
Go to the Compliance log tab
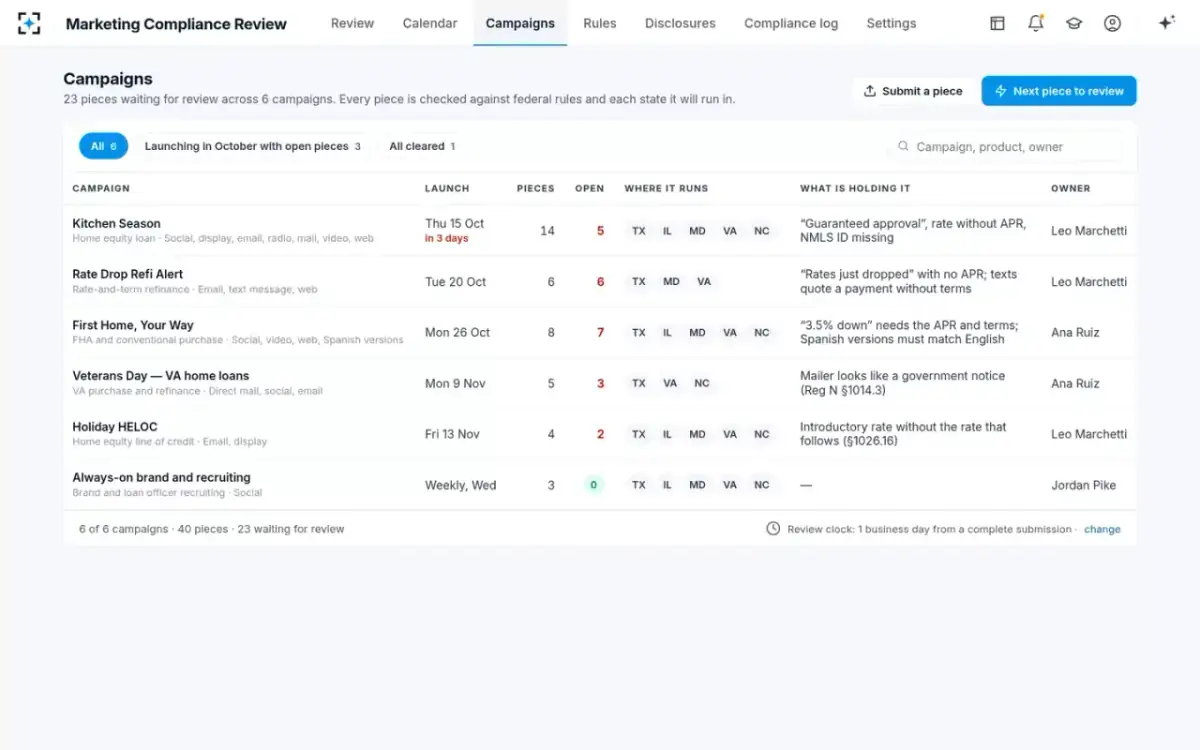(791, 23)
